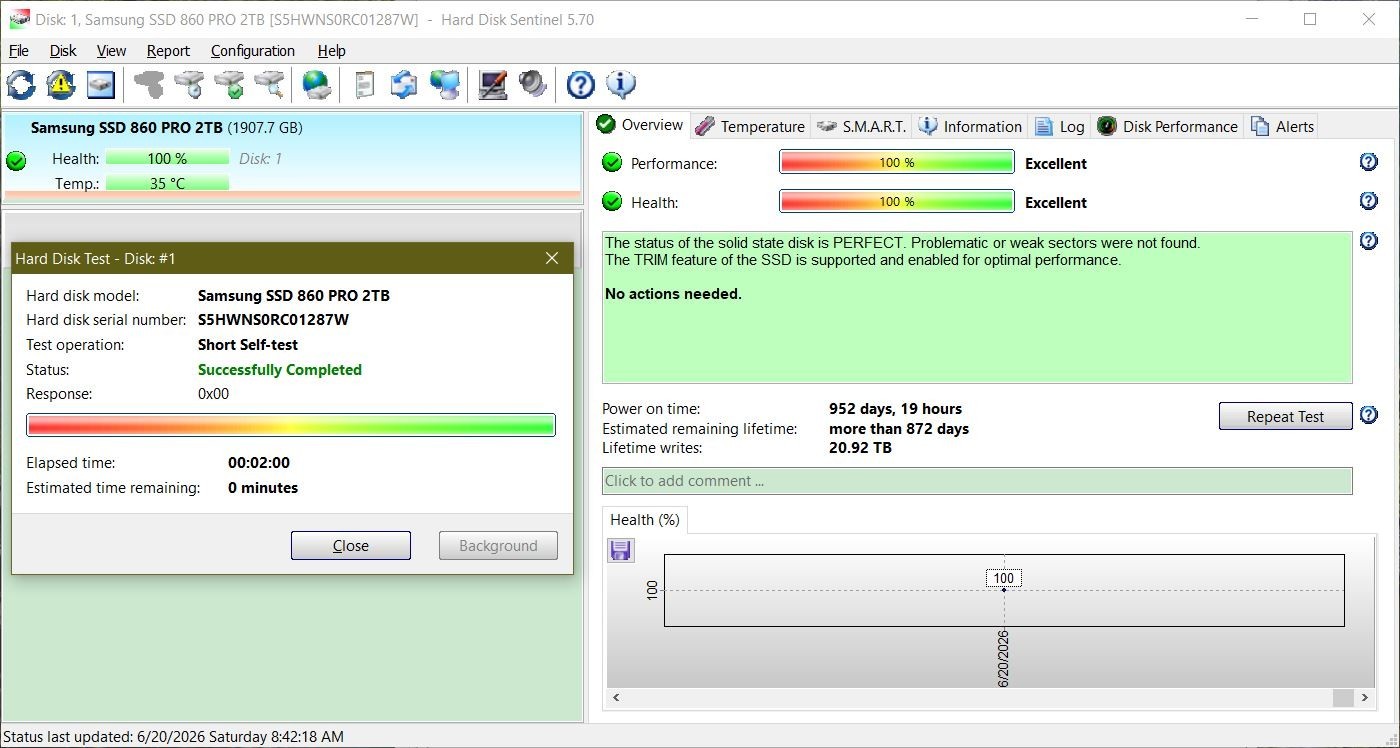Click the 'more than 872 days' value
The height and width of the screenshot is (748, 1400).
(x=899, y=428)
